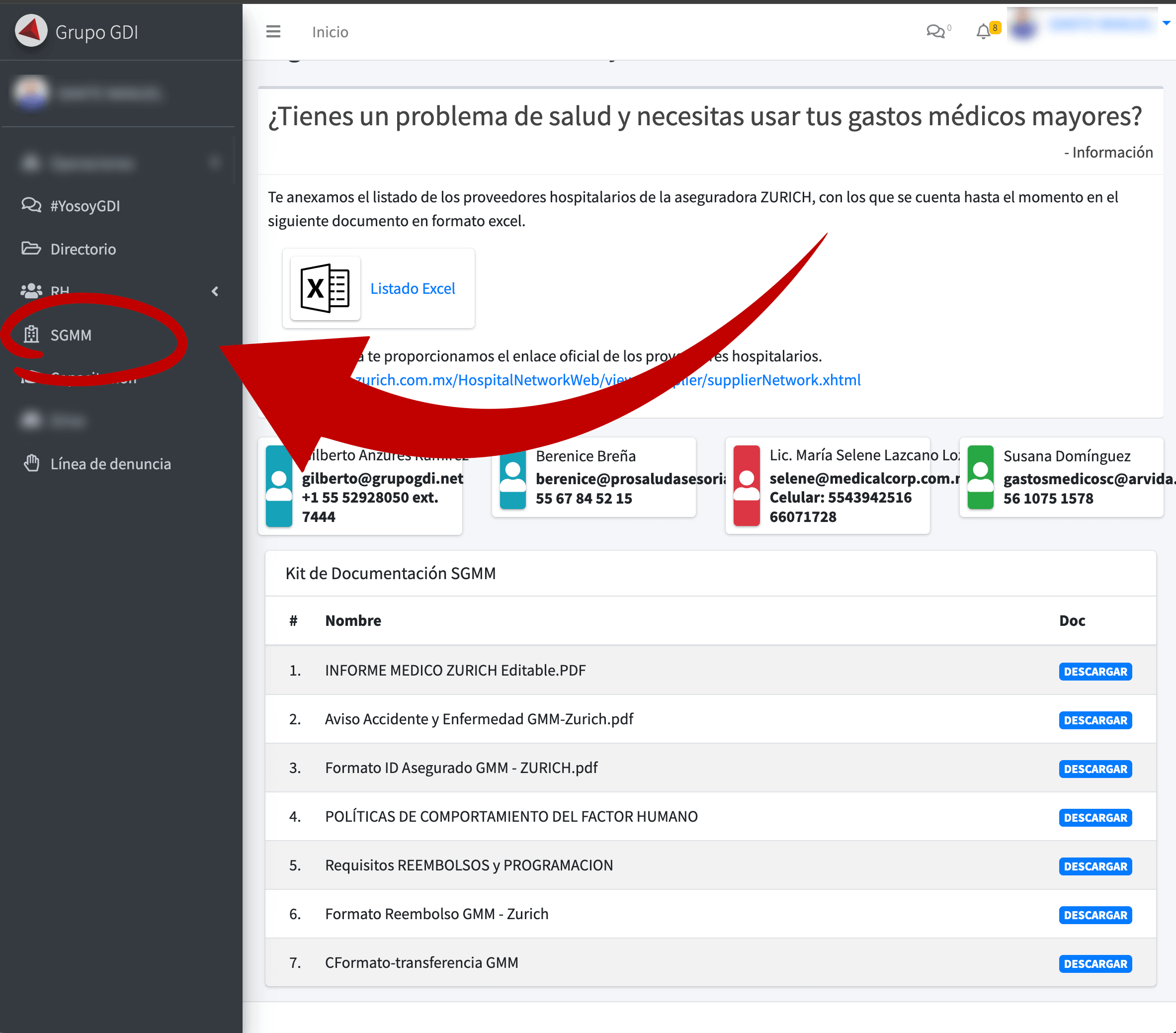Click the SGMM building icon in sidebar
Image resolution: width=1176 pixels, height=1033 pixels.
(31, 335)
